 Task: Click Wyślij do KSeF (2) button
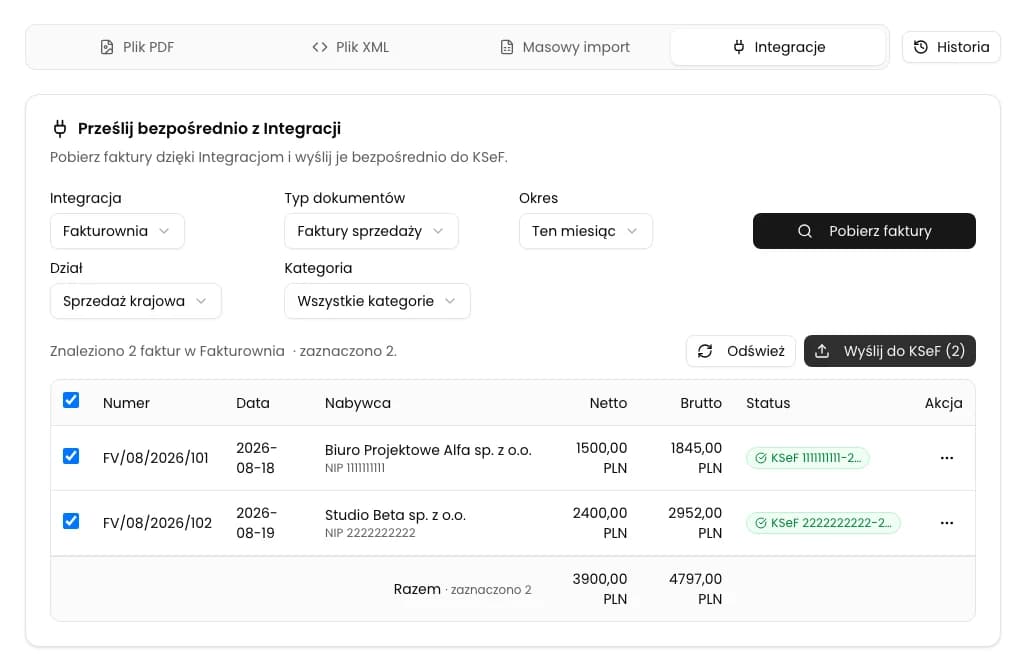click(x=889, y=351)
